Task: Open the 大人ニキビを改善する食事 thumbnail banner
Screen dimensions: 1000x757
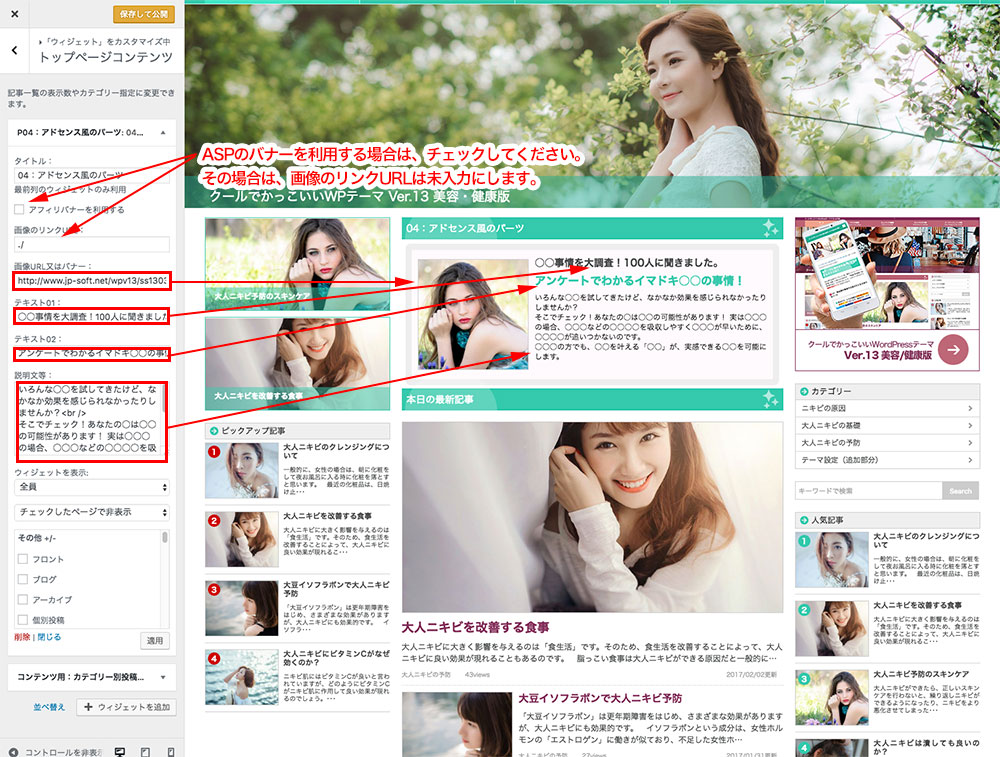Action: click(x=297, y=364)
